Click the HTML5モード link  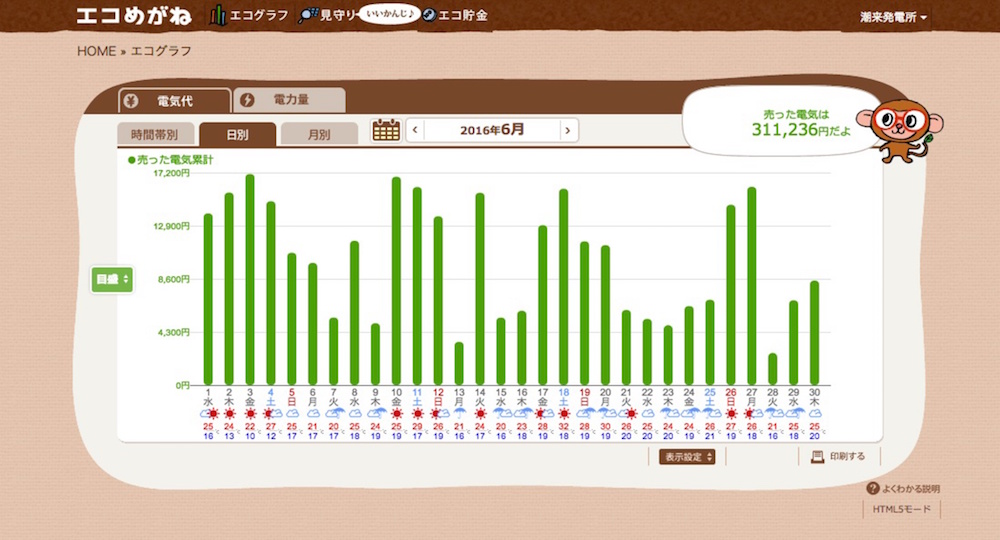(x=901, y=509)
